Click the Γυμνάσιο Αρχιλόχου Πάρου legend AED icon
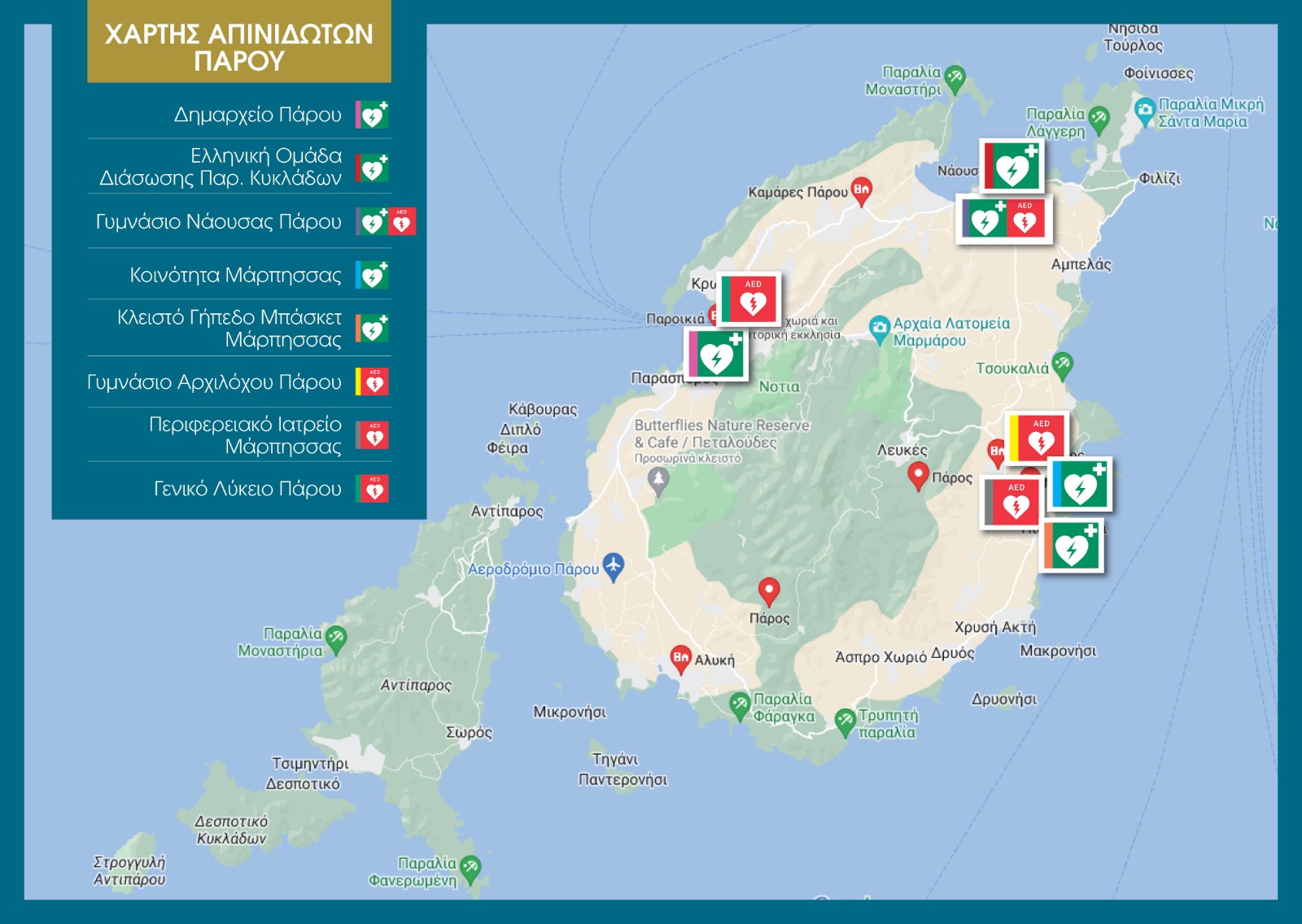The image size is (1302, 924). coord(373,381)
